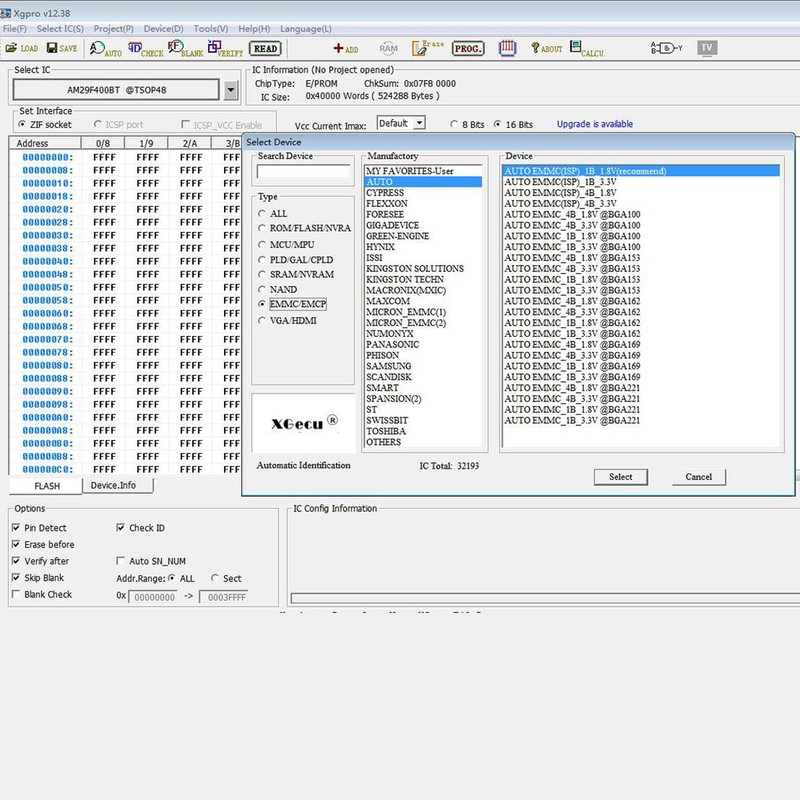Click the LOAD file toolbar icon
The width and height of the screenshot is (800, 800).
pyautogui.click(x=22, y=48)
